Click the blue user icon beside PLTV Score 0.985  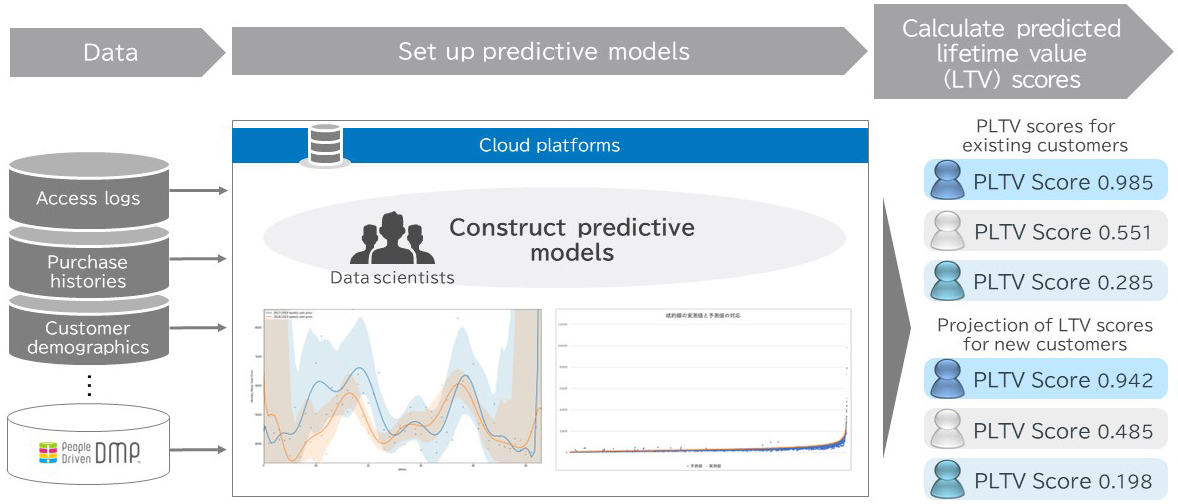coord(947,182)
